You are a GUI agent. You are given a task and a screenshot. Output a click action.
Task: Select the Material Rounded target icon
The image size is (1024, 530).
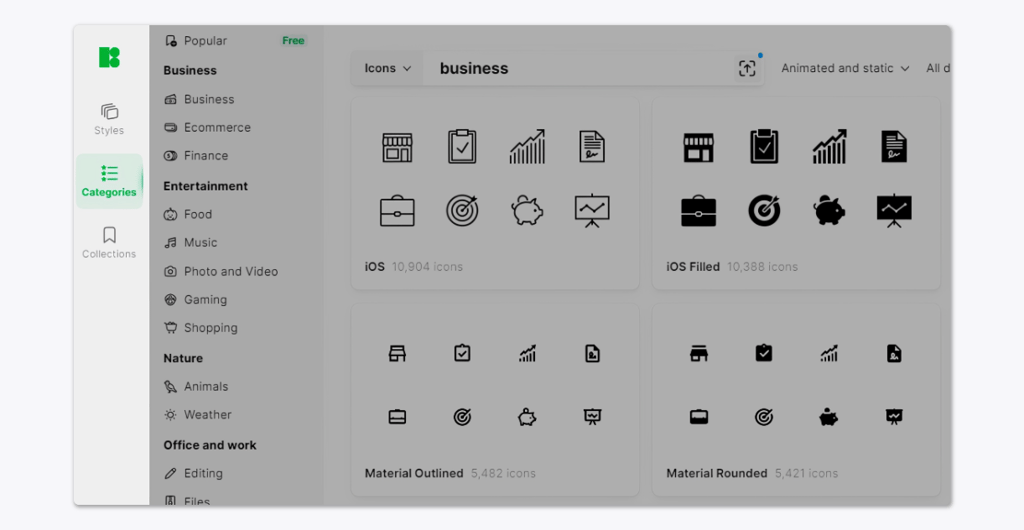[x=764, y=416]
